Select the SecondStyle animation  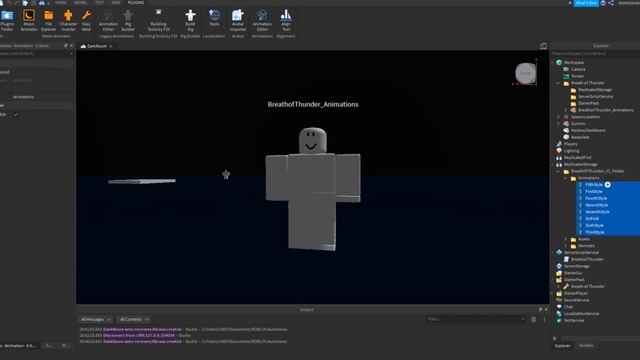pos(596,205)
